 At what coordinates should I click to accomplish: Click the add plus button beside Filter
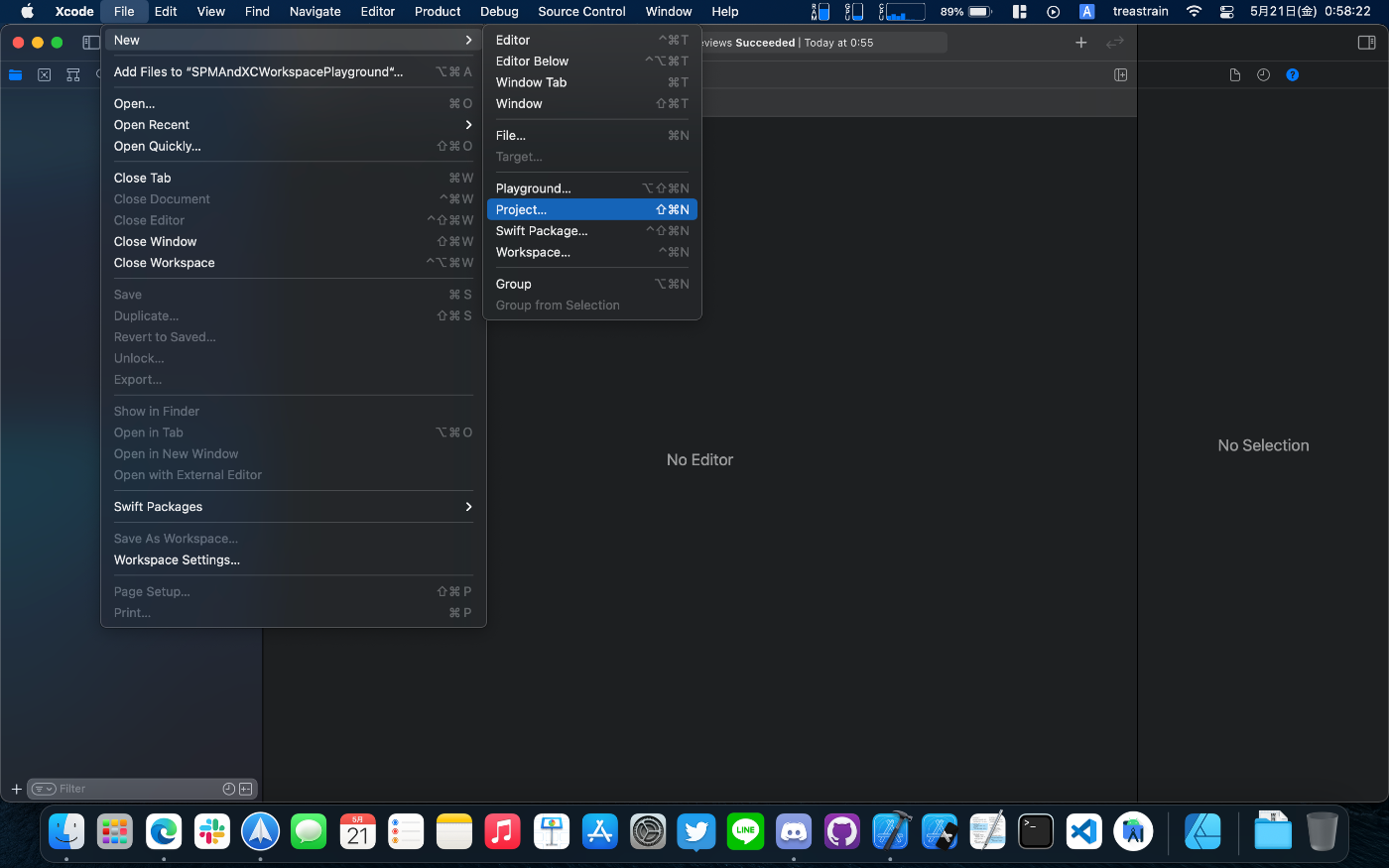point(16,790)
